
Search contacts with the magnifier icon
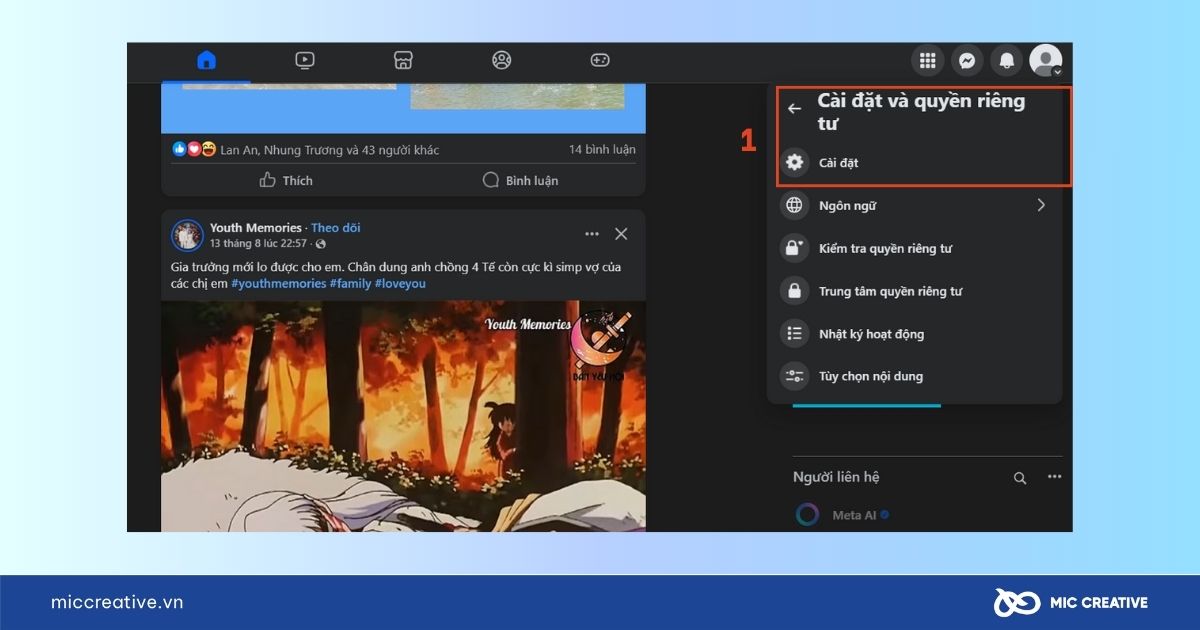click(1020, 478)
